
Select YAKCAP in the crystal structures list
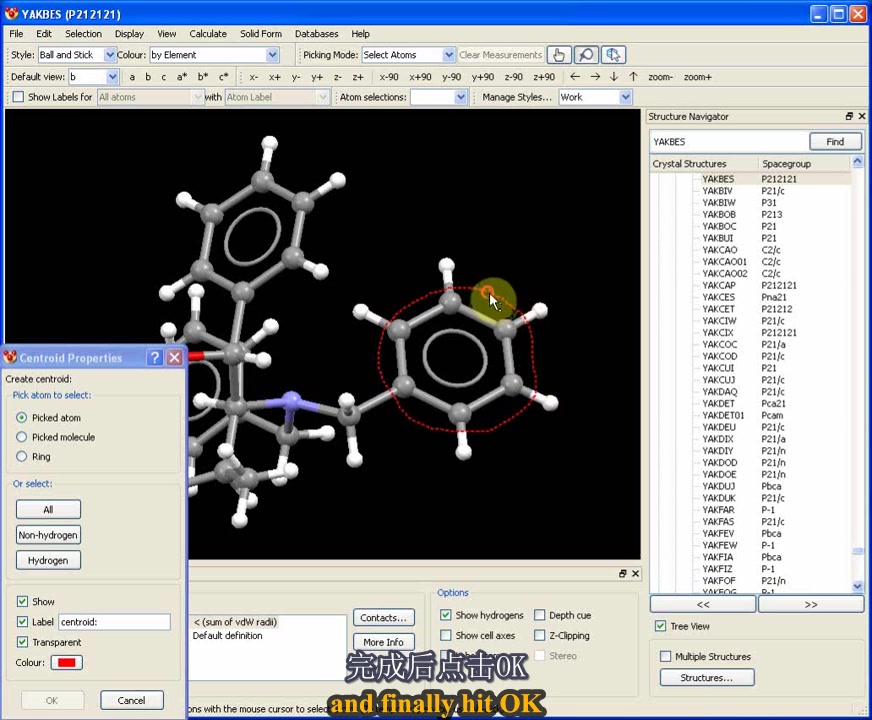coord(718,285)
